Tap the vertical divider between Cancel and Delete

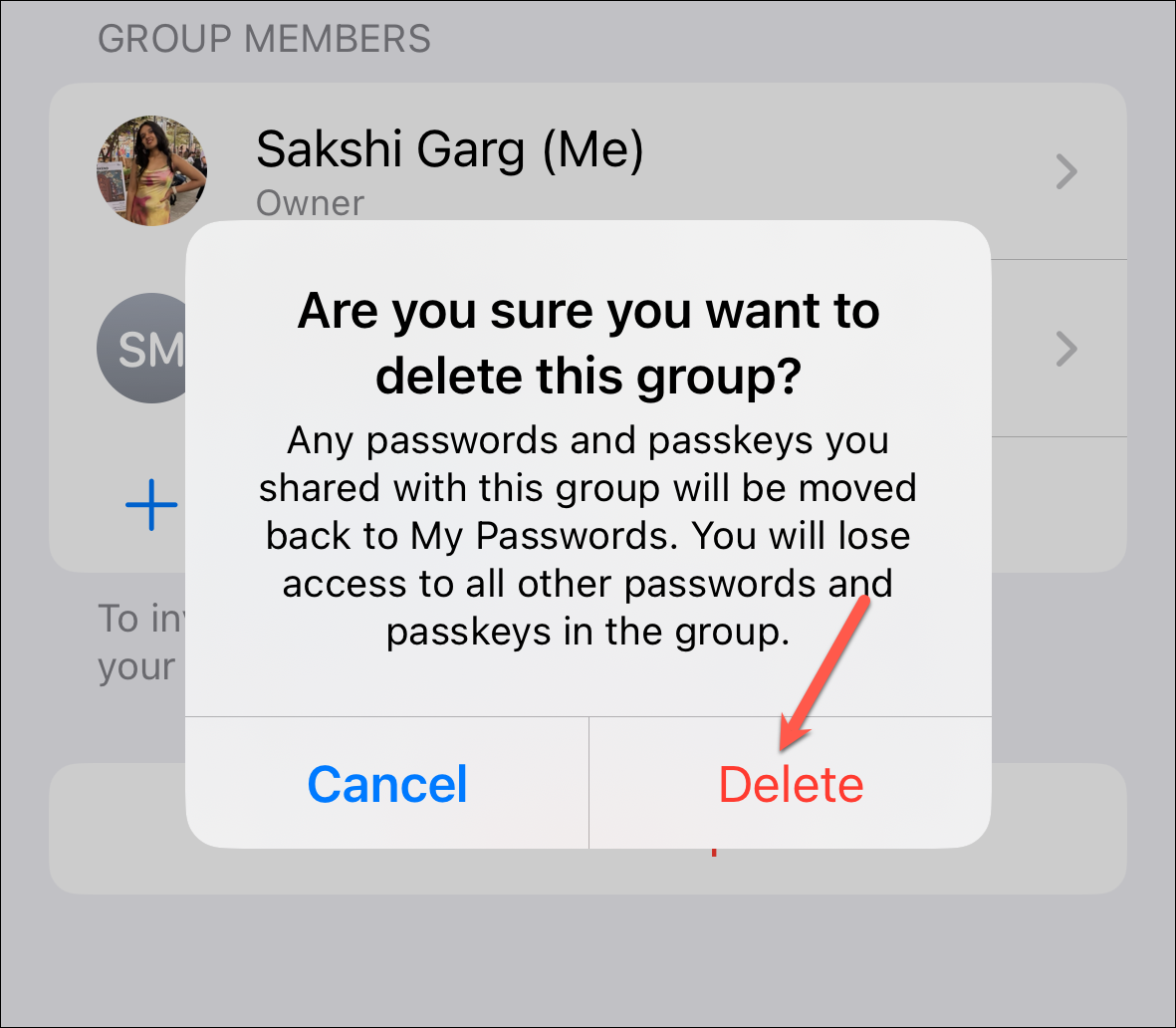(588, 783)
